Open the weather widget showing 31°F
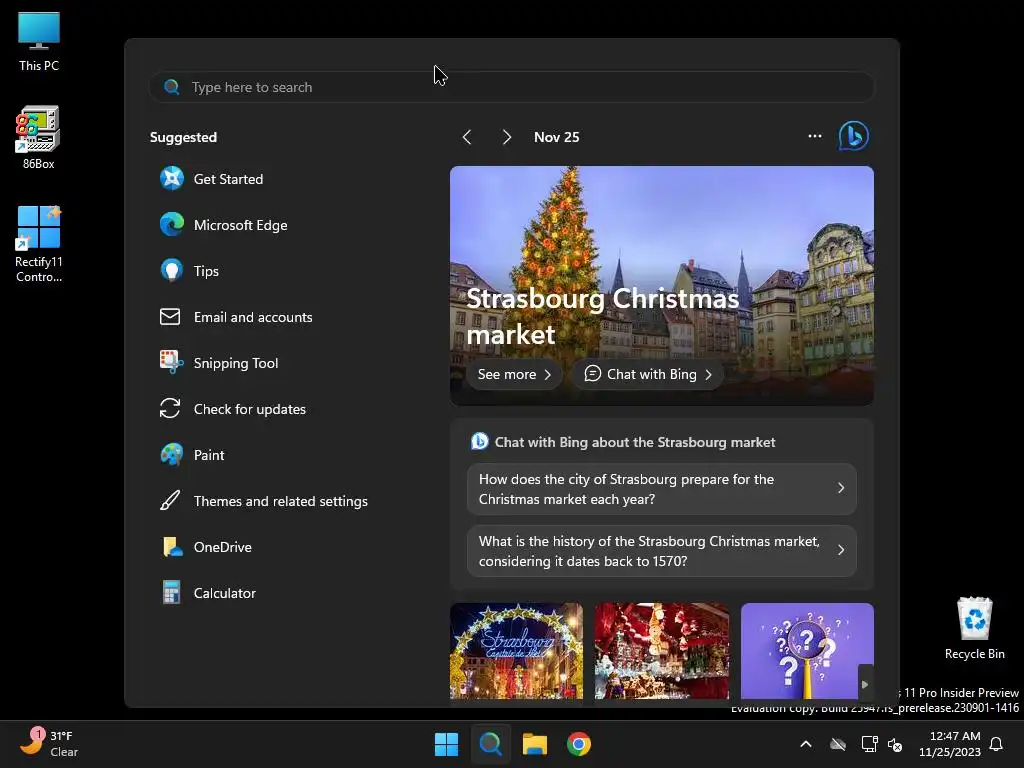 point(50,744)
